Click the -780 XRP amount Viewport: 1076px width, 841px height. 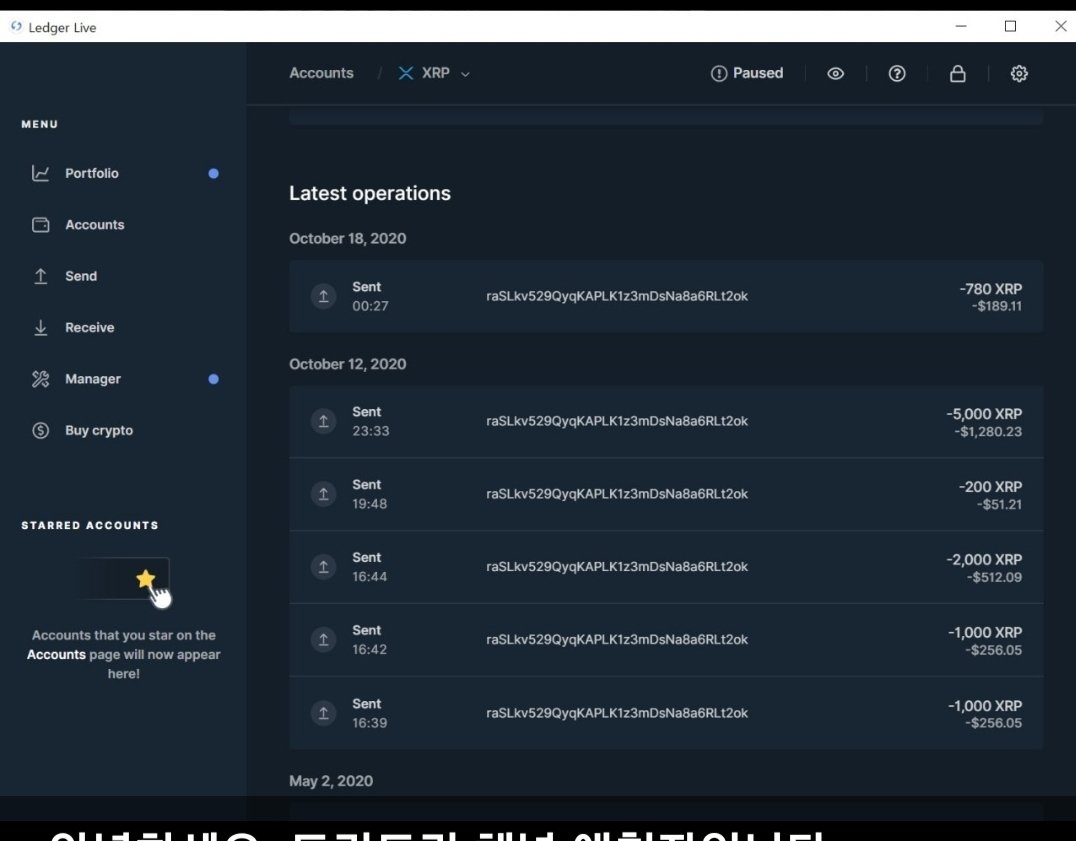tap(990, 289)
